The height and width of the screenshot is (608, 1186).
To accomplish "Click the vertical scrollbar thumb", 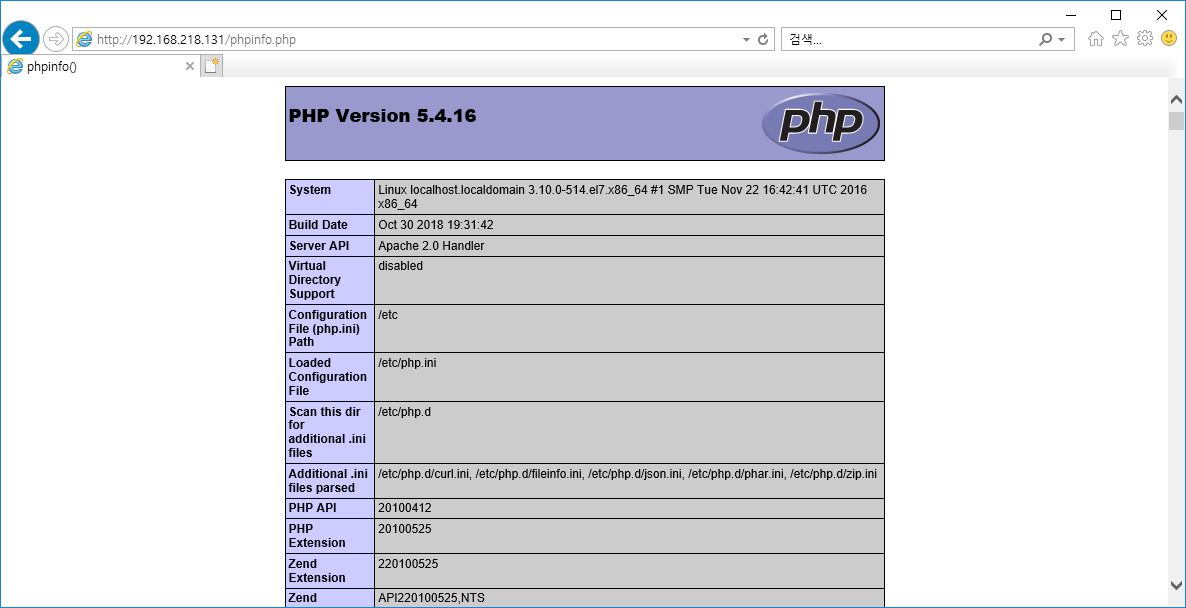I will click(1176, 121).
